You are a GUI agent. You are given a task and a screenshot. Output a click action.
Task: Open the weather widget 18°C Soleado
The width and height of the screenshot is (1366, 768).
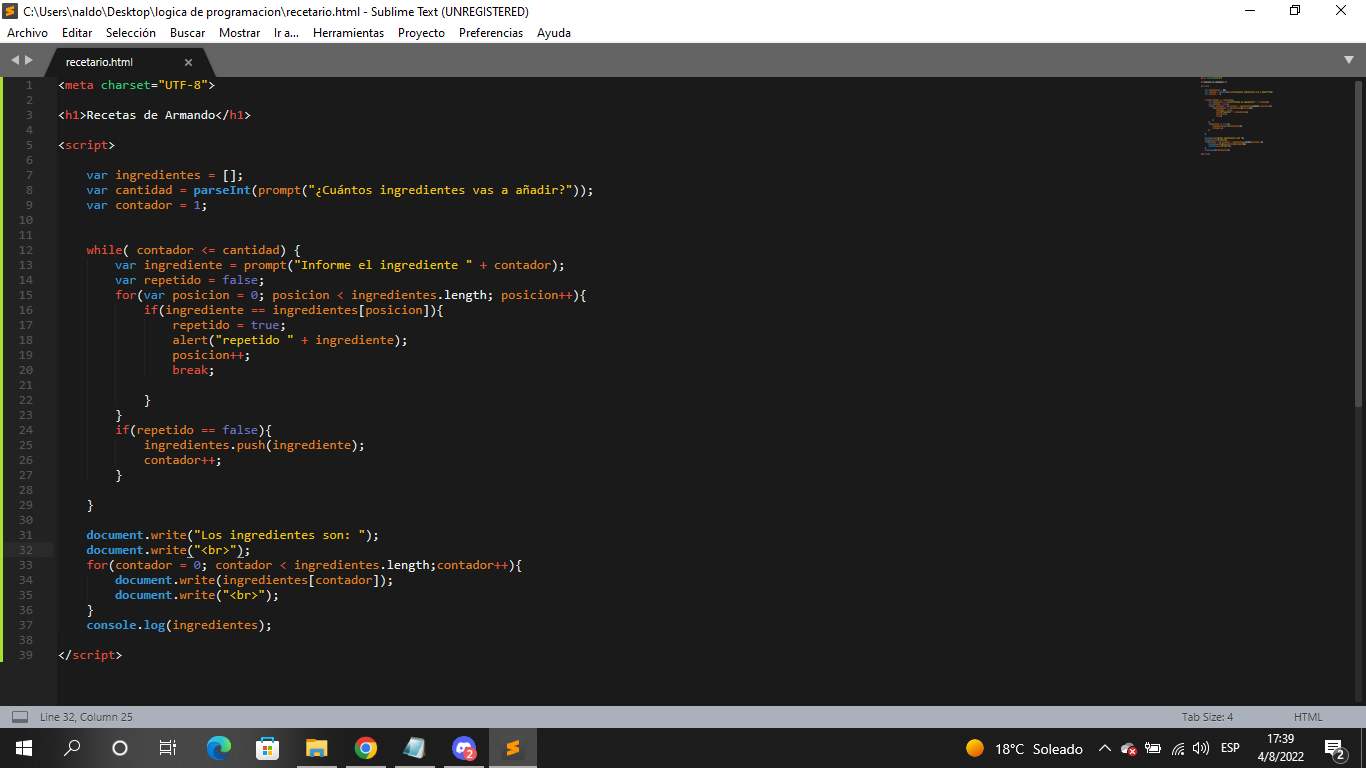1025,748
